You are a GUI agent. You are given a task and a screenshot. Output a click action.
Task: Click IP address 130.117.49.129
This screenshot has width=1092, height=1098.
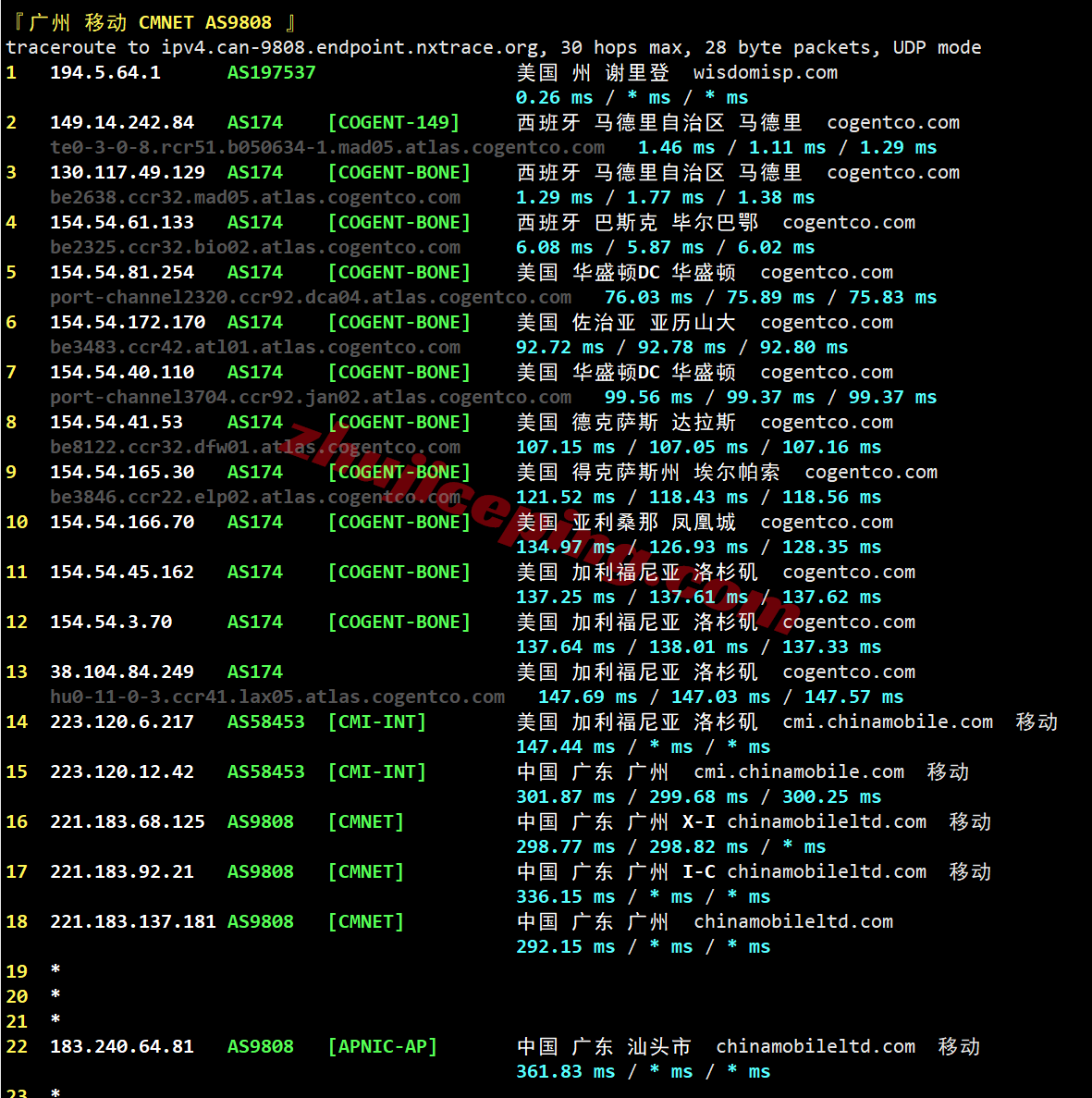click(x=128, y=172)
